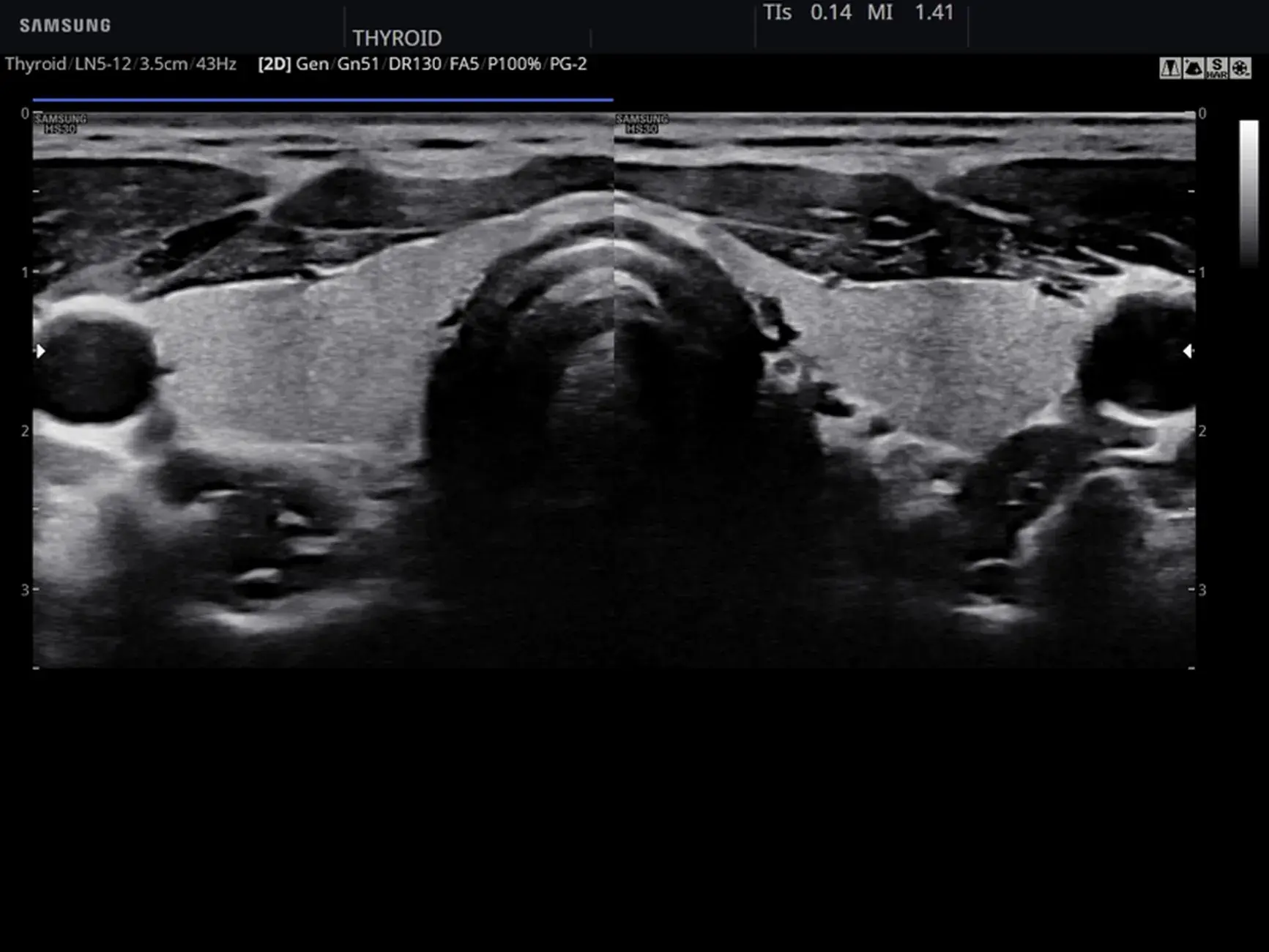Click the TIs 0.14 readout
This screenshot has height=952, width=1269.
807,12
